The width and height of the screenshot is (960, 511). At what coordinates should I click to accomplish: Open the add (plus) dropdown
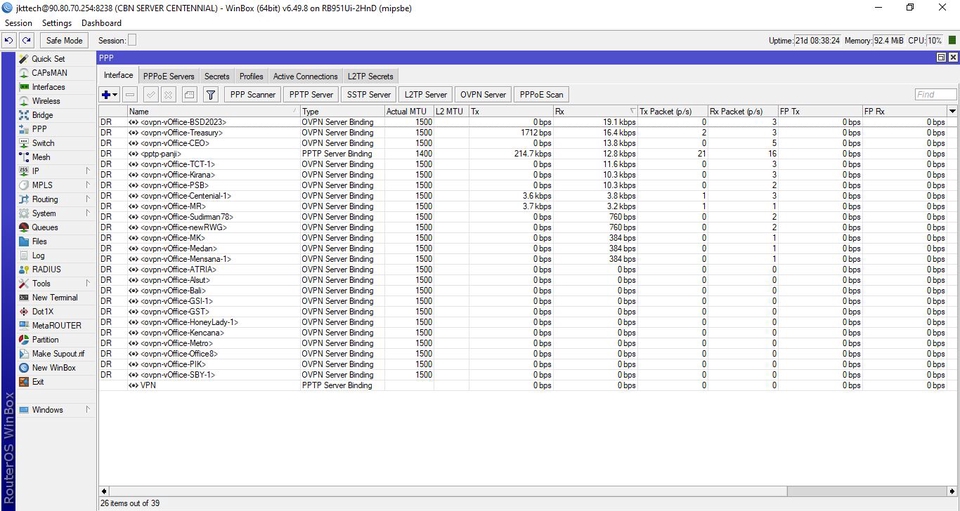click(110, 95)
